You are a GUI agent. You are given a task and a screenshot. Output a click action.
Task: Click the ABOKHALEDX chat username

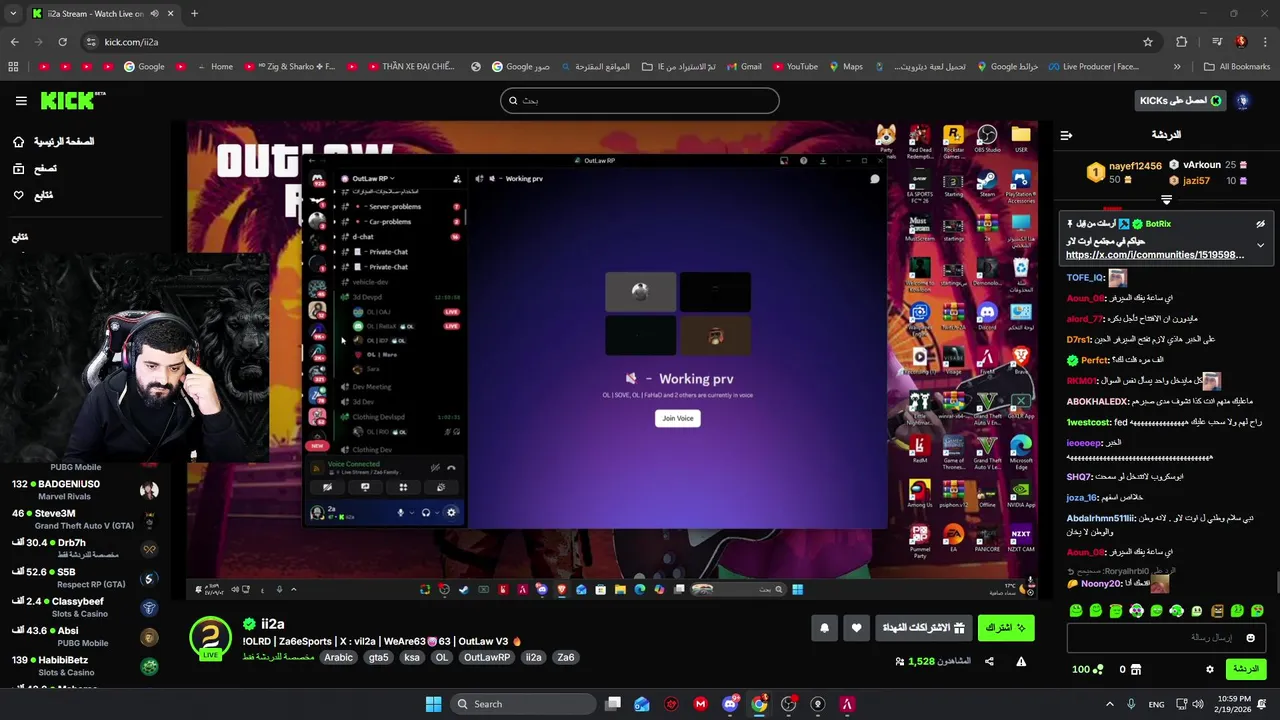(x=1097, y=402)
